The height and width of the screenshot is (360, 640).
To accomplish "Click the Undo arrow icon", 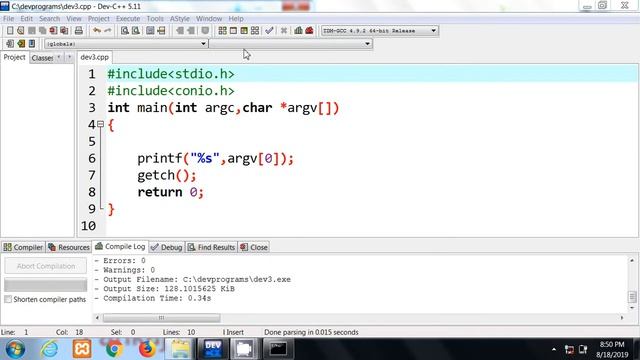I will [97, 31].
